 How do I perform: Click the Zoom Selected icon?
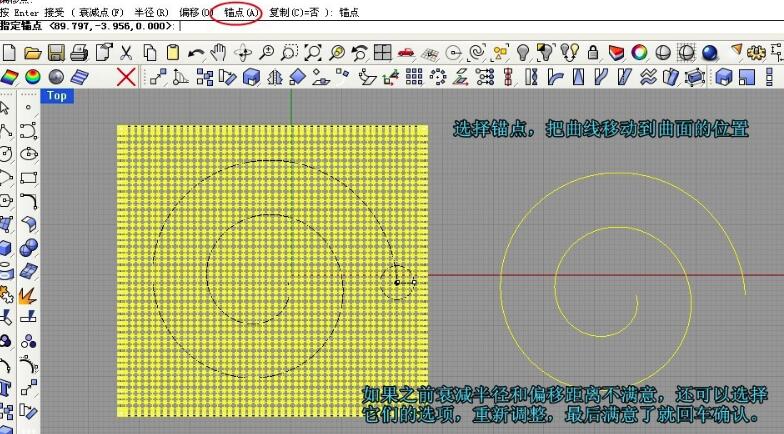tap(337, 52)
